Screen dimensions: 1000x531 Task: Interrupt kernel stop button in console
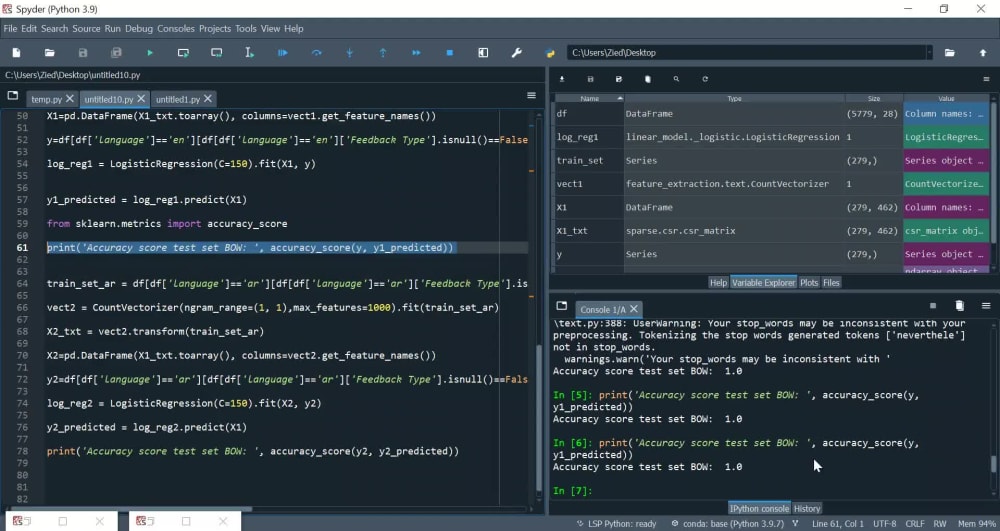[x=932, y=306]
